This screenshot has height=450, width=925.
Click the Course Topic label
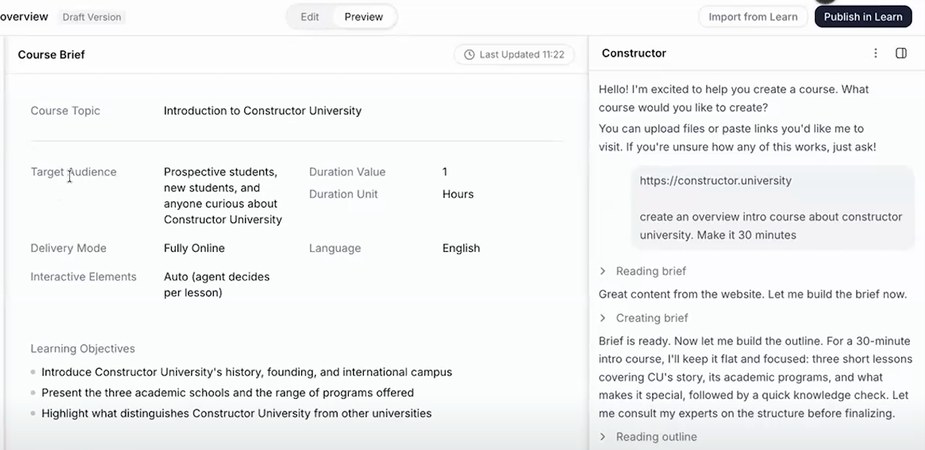click(x=65, y=111)
